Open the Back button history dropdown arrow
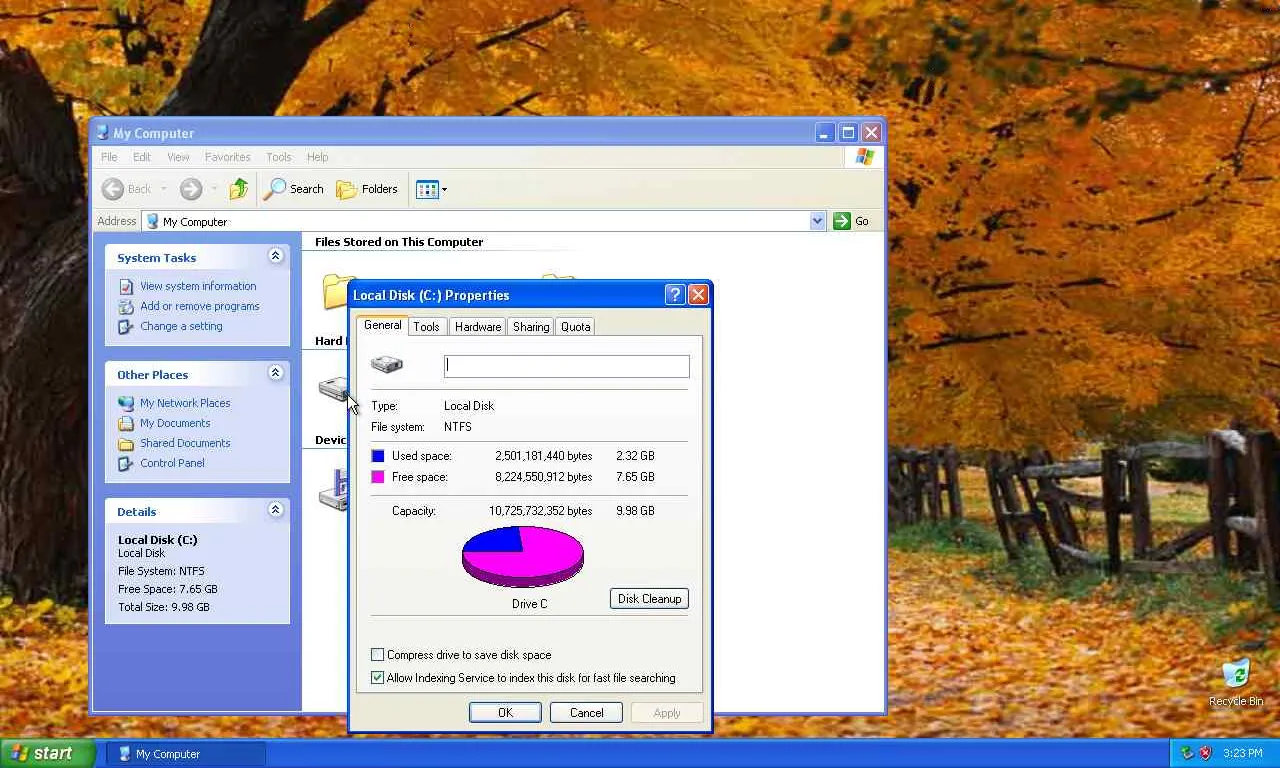This screenshot has width=1280, height=768. 162,189
